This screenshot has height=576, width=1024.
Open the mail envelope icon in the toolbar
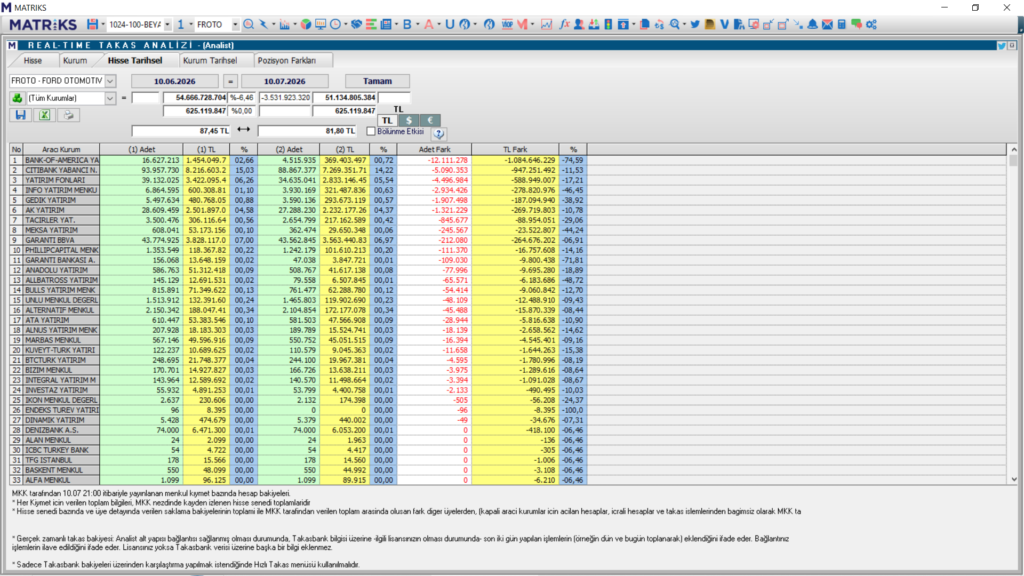pyautogui.click(x=827, y=25)
